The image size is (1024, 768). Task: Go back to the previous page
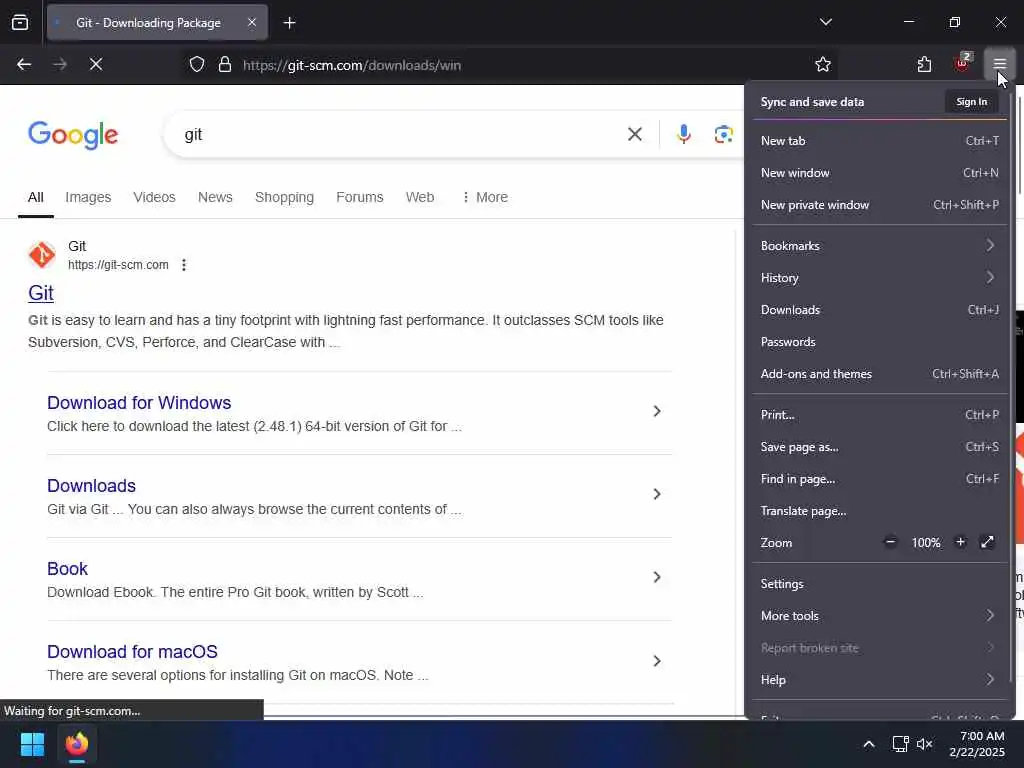pos(24,64)
